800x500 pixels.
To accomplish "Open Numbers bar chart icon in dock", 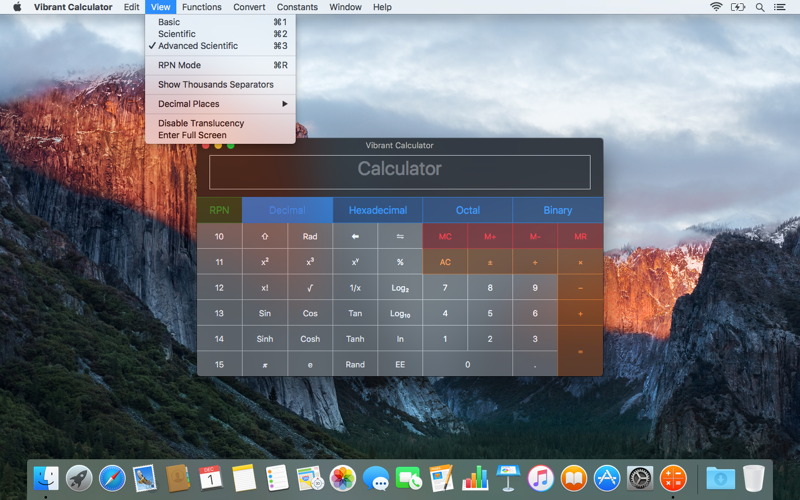I will tap(475, 479).
